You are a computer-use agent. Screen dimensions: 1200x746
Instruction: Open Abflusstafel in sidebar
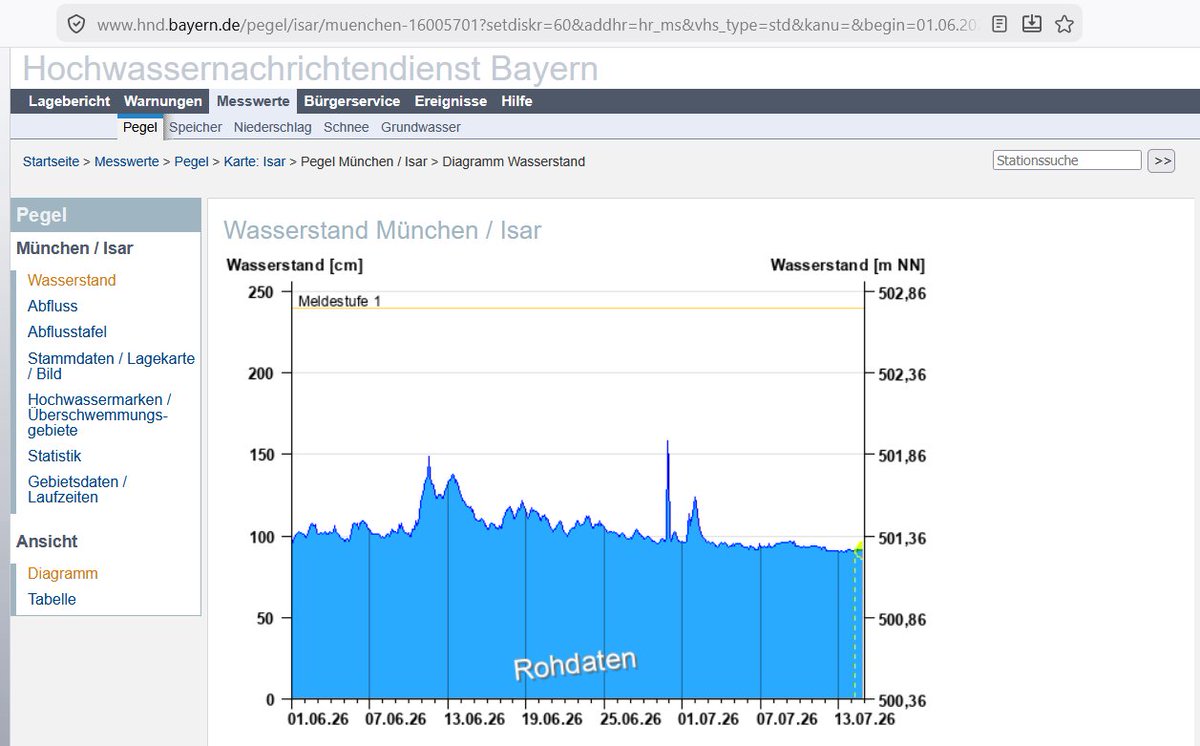click(67, 331)
